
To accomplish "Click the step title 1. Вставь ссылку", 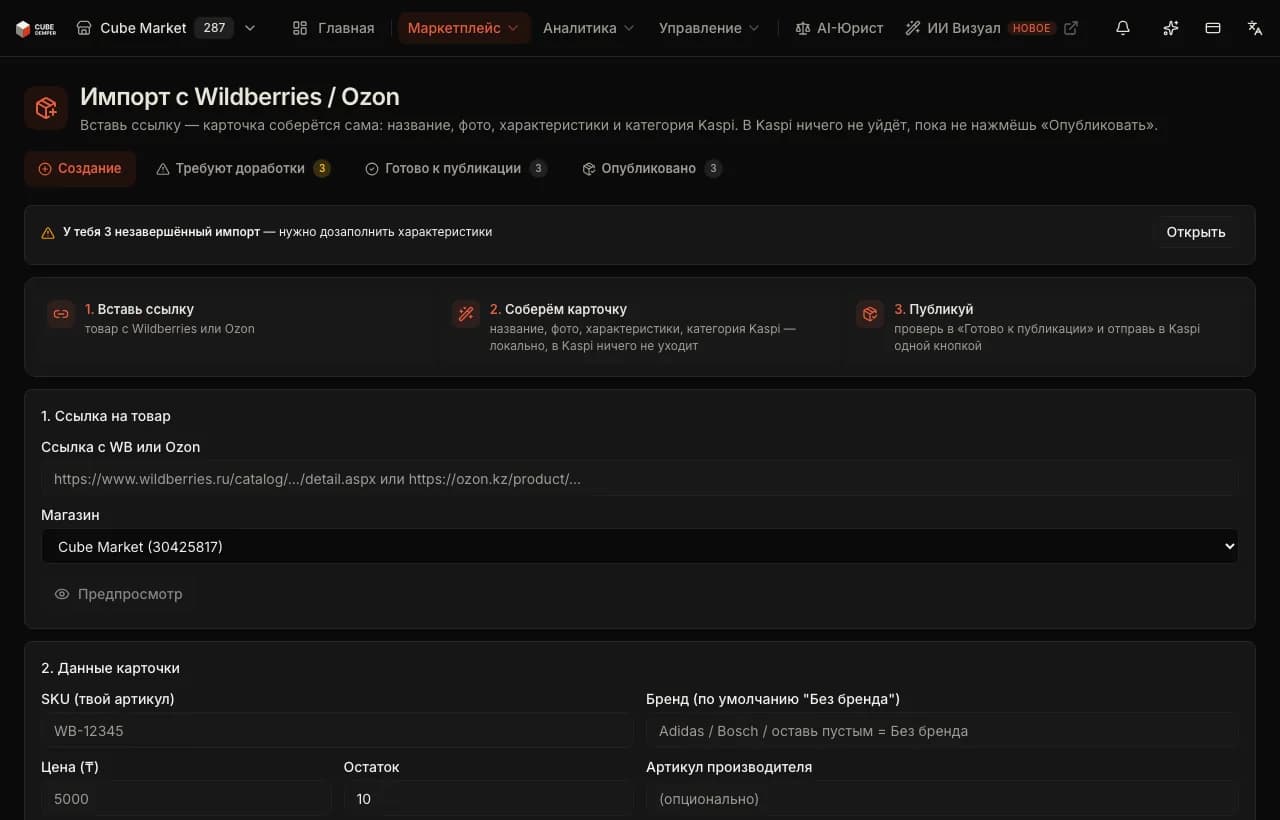I will [x=139, y=310].
